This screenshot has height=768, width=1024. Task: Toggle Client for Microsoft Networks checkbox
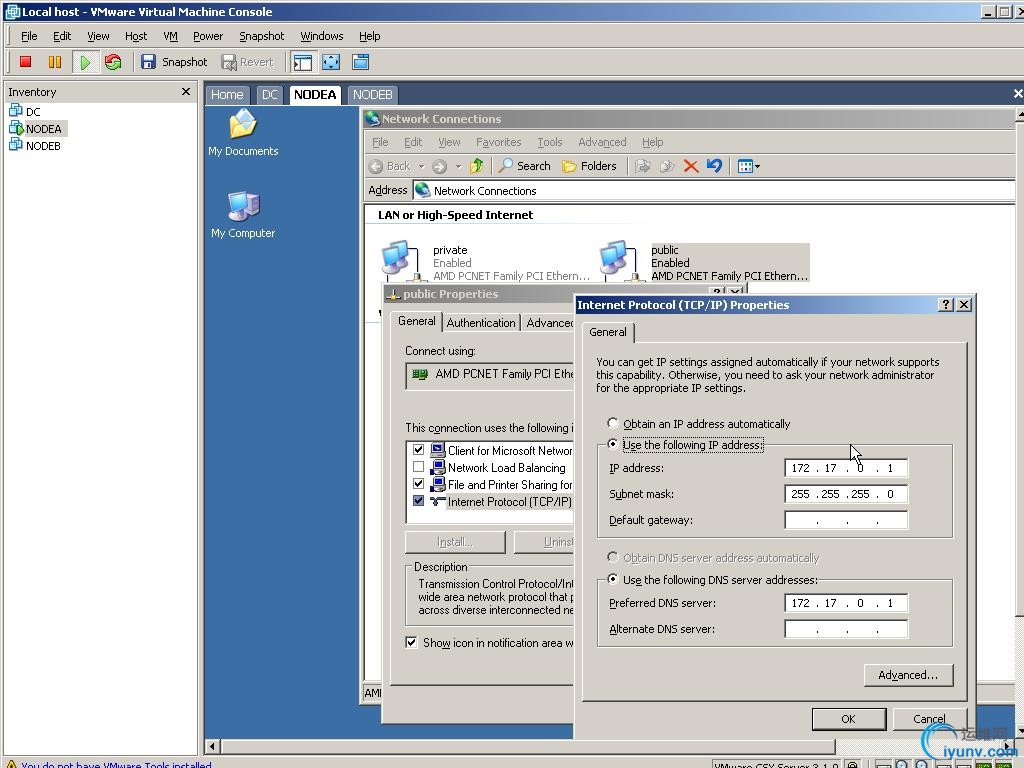[x=419, y=450]
